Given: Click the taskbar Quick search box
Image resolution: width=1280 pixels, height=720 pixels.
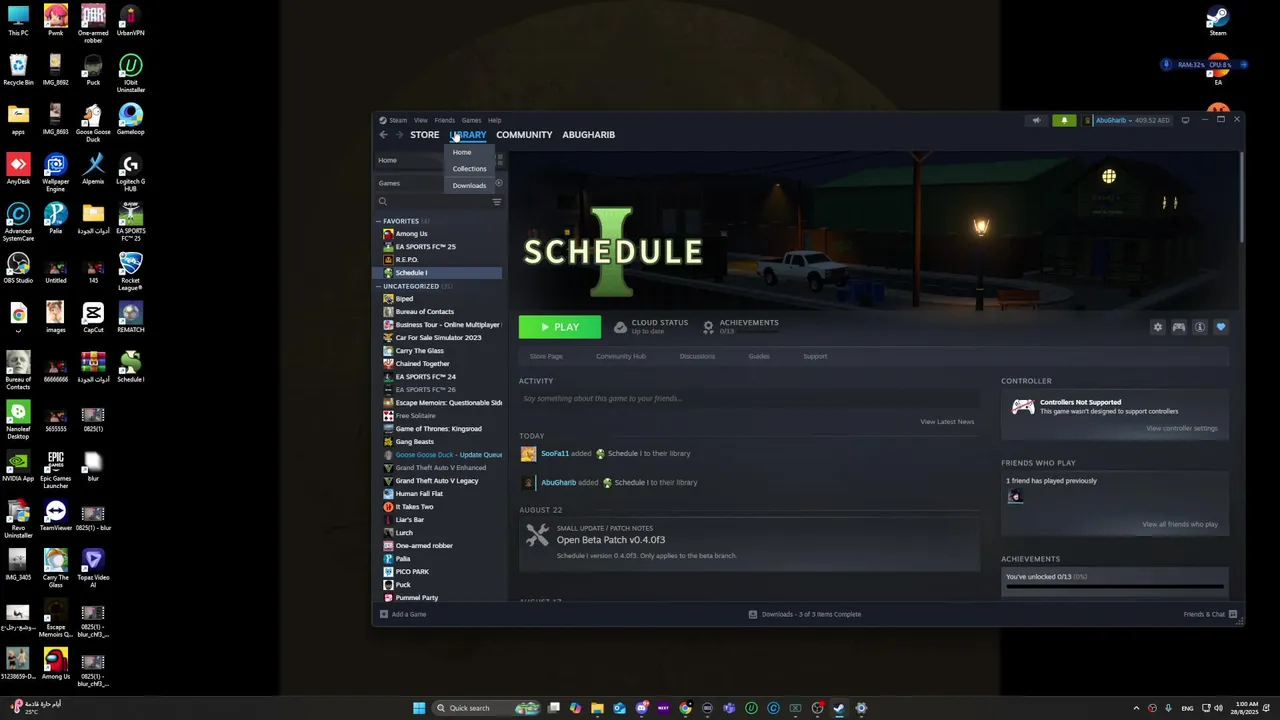Looking at the screenshot, I should pyautogui.click(x=488, y=708).
